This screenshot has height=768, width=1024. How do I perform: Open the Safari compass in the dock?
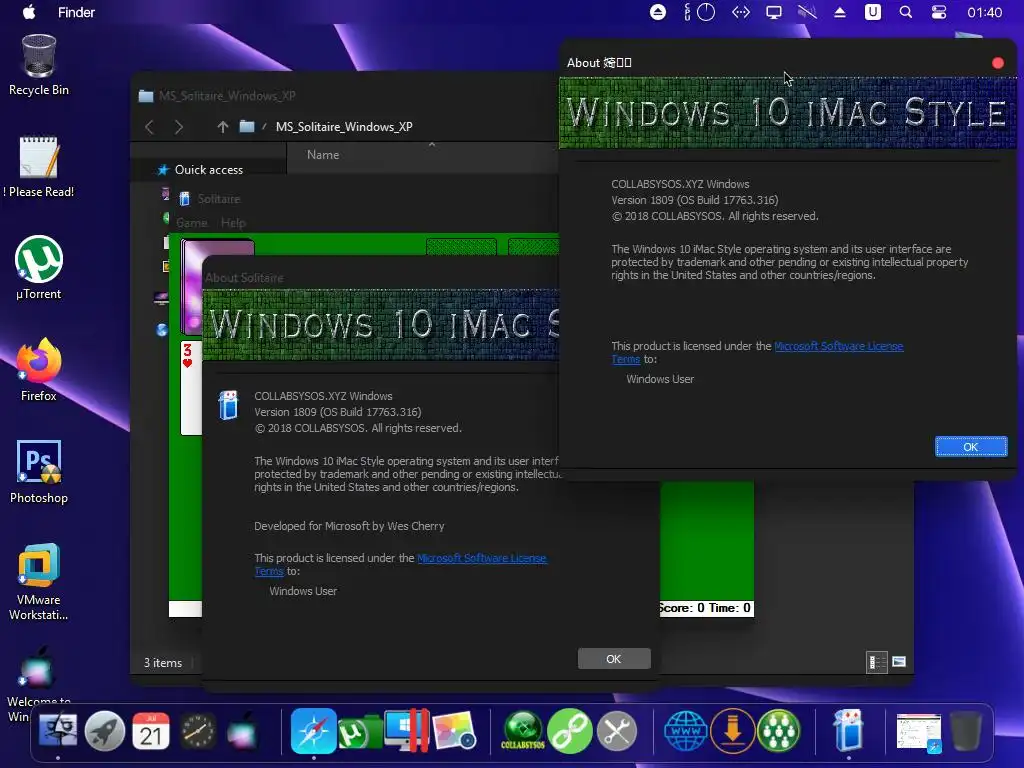313,731
